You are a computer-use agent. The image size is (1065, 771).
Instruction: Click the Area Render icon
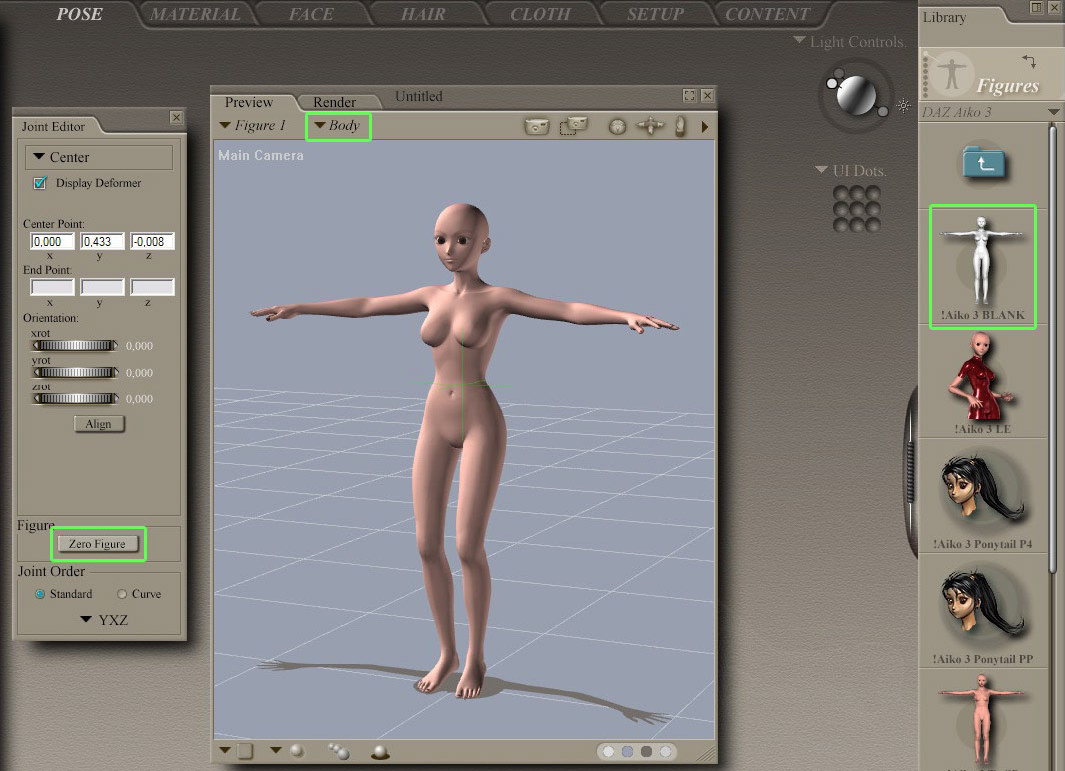pyautogui.click(x=573, y=126)
